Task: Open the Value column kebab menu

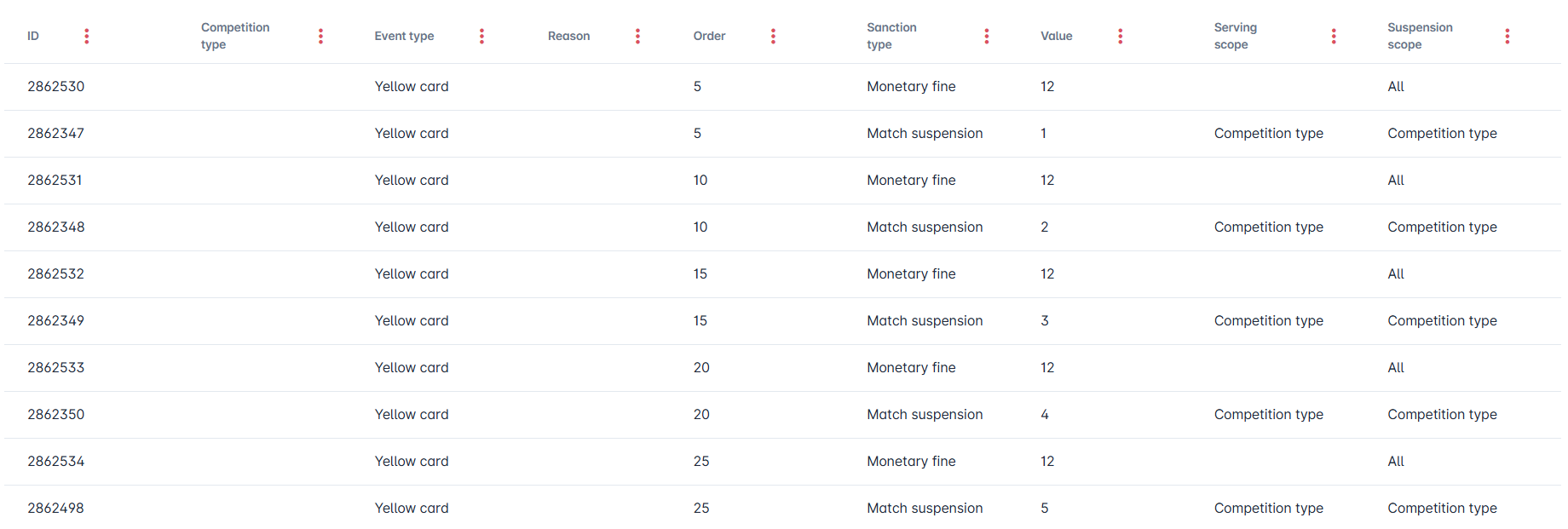Action: point(1120,36)
